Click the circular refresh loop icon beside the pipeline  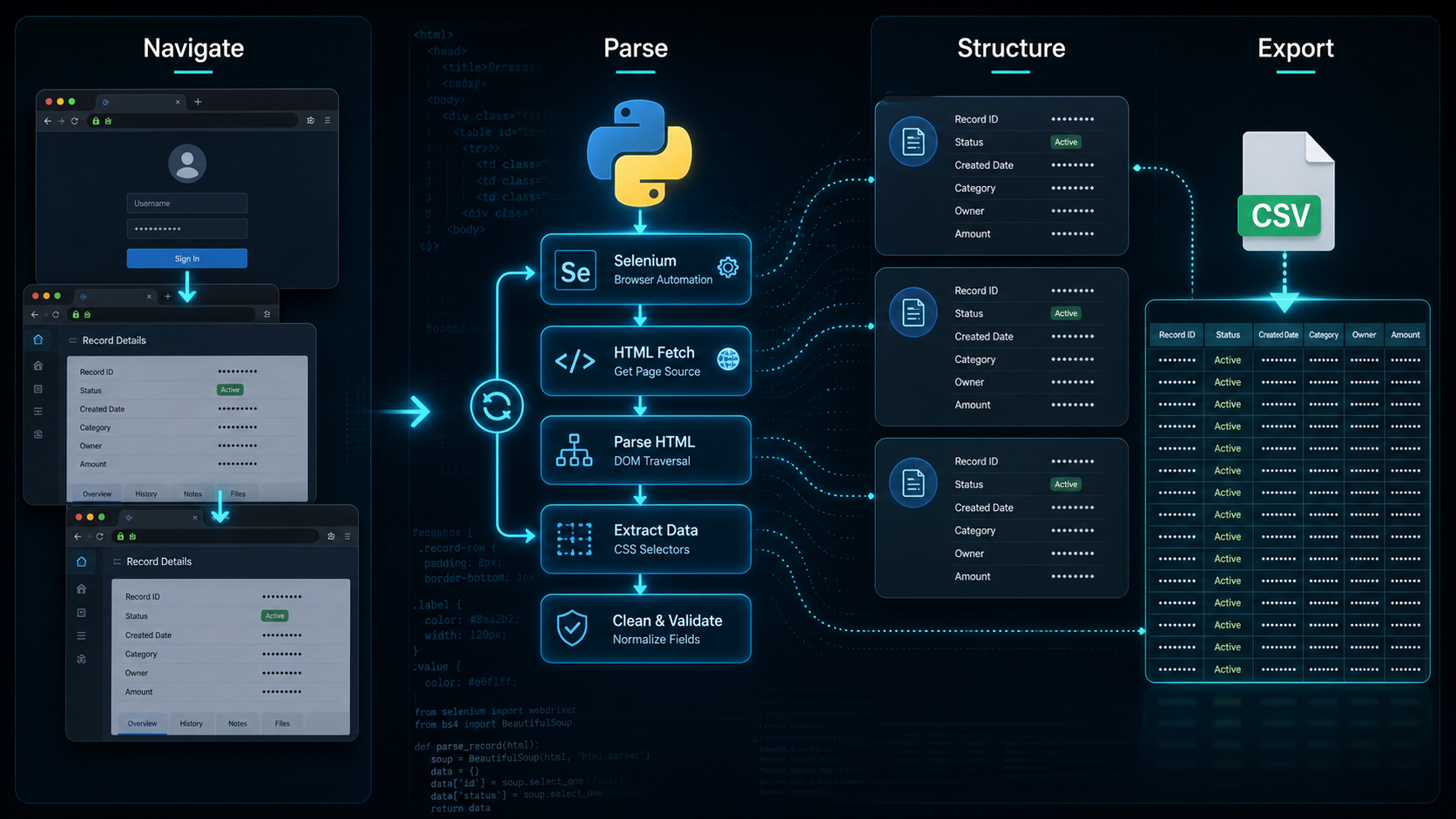pyautogui.click(x=496, y=406)
